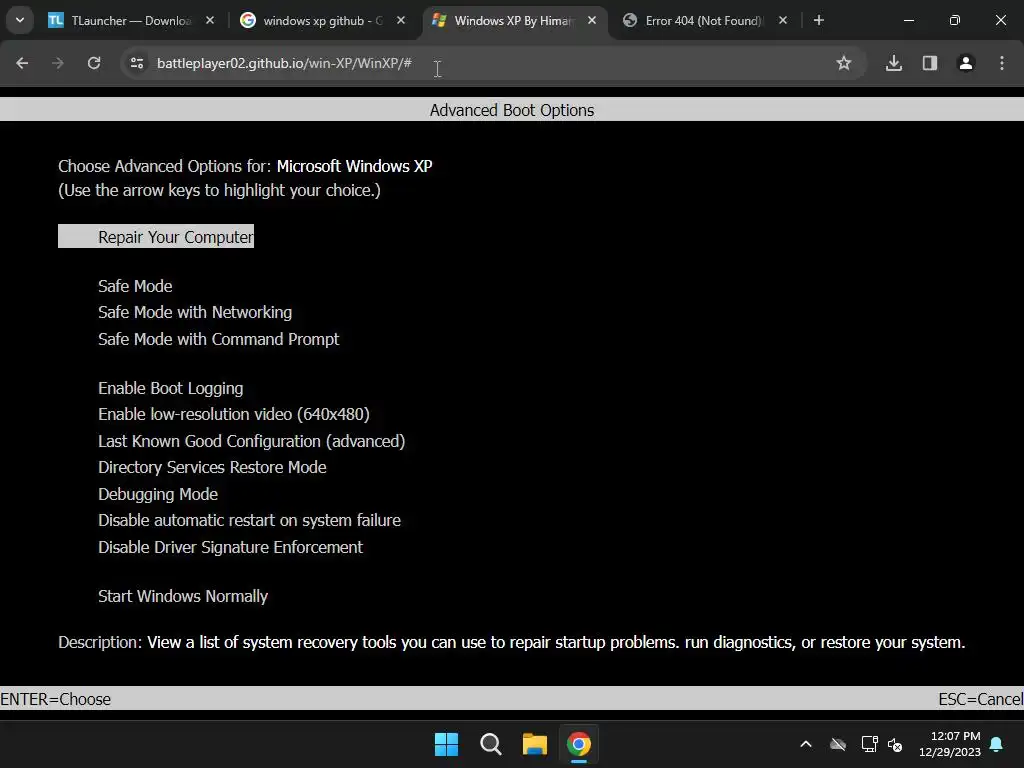Close the Error 404 tab
Image resolution: width=1024 pixels, height=768 pixels.
click(x=783, y=20)
